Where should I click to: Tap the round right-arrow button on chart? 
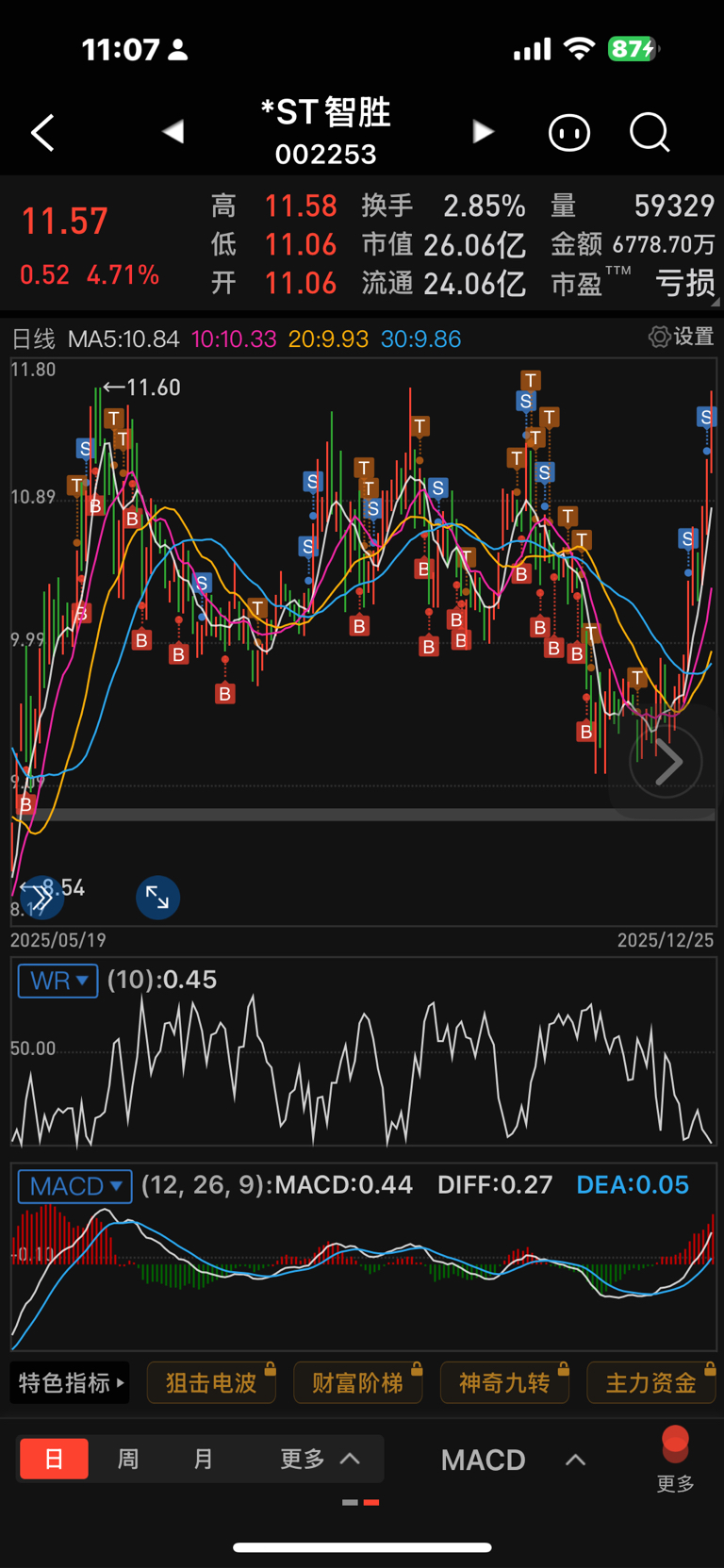[x=666, y=762]
